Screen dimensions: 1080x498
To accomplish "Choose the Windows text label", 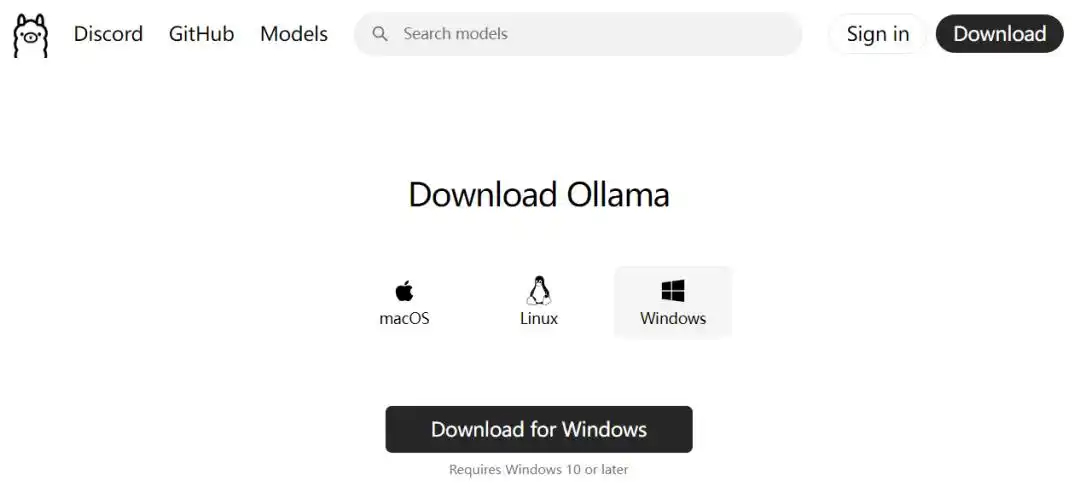I will coord(673,319).
